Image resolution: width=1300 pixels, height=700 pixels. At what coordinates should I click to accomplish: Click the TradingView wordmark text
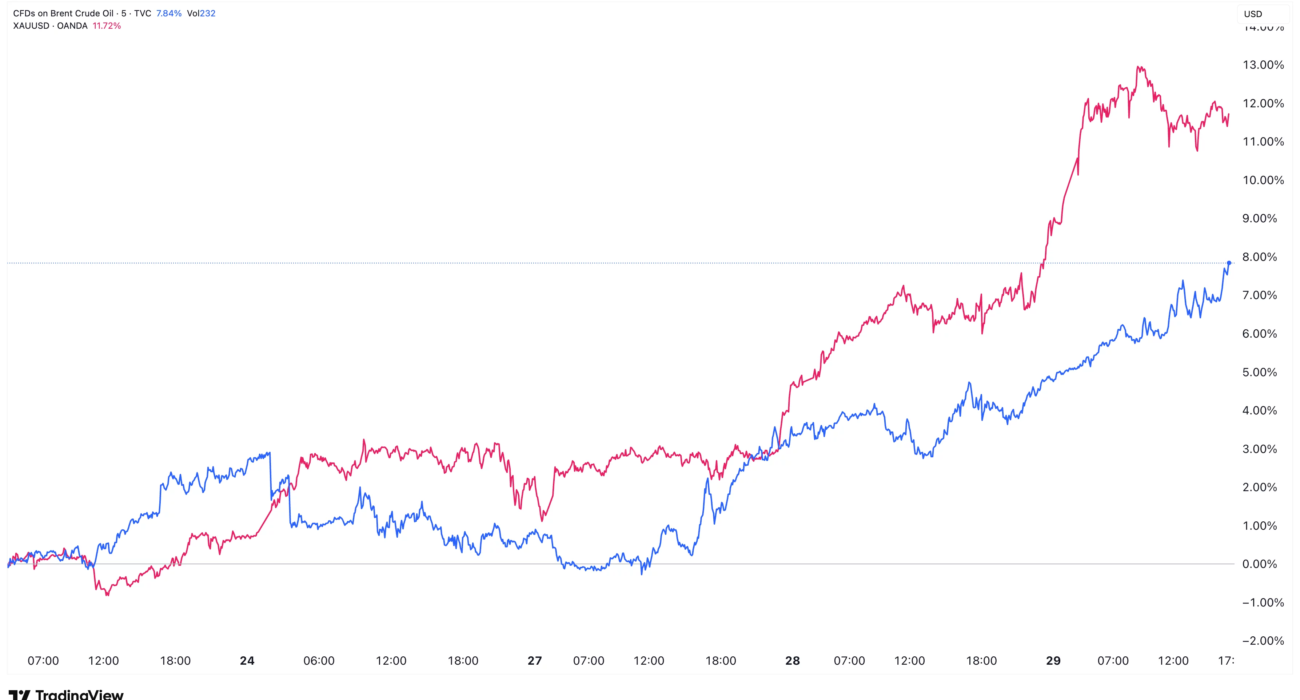point(79,693)
